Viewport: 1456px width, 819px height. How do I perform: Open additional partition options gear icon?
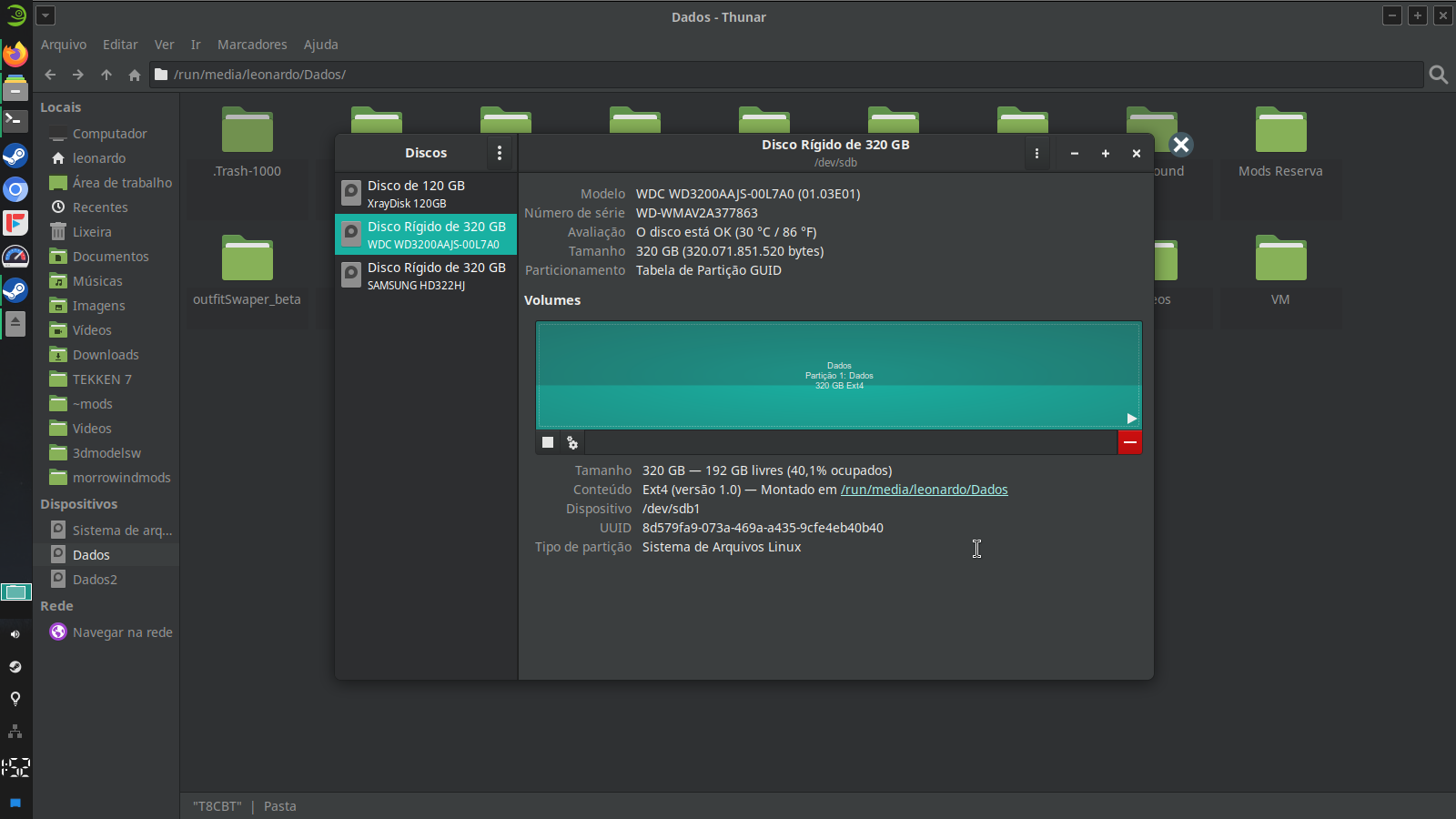(x=572, y=442)
